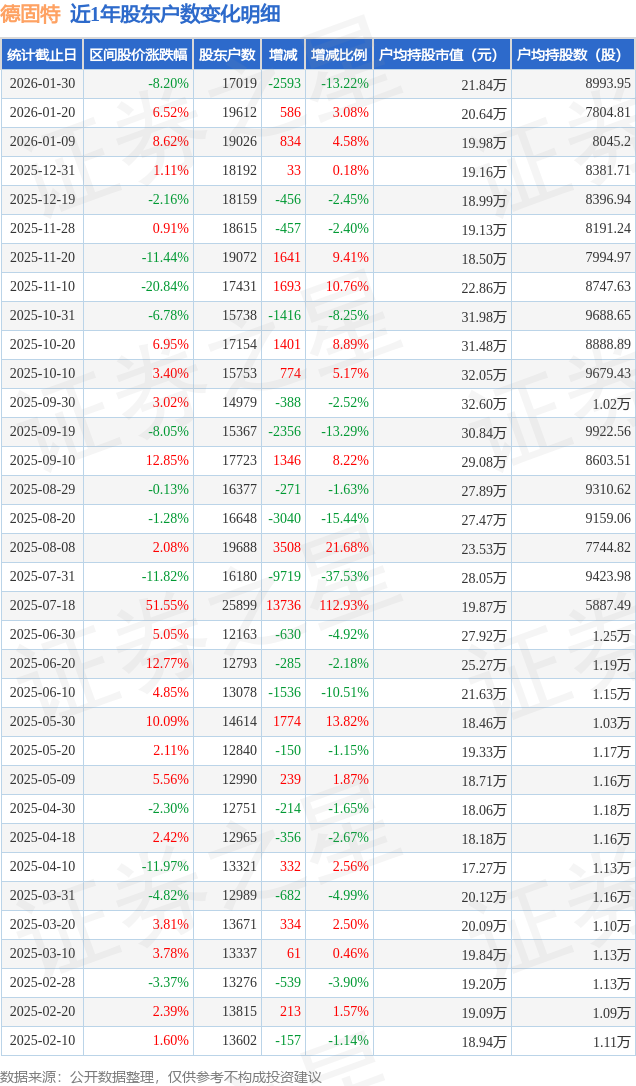Click the 户均持股市值（元） column header

[441, 55]
